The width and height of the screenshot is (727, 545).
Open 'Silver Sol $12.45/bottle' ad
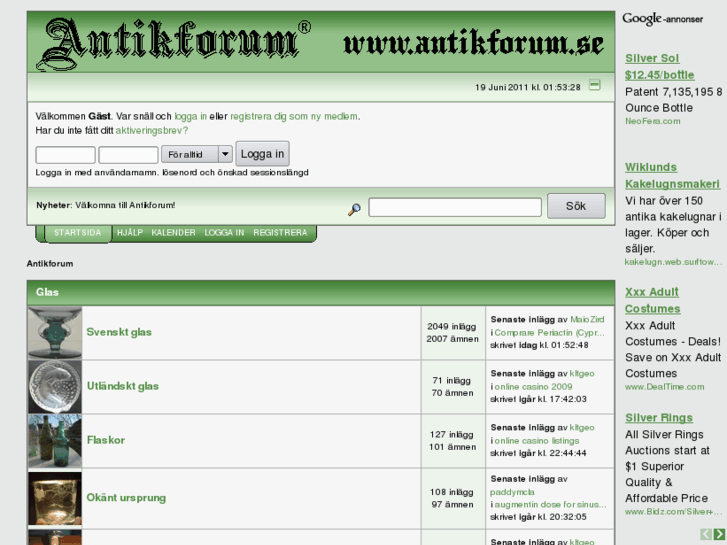659,66
